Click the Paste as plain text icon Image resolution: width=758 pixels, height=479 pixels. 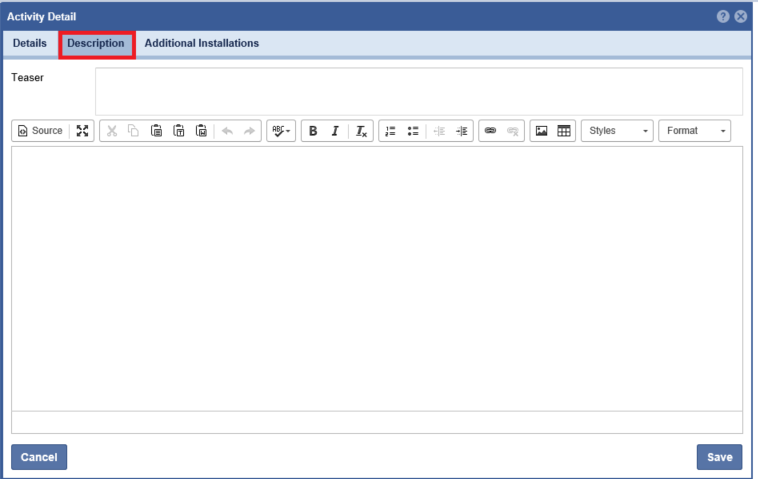[179, 131]
